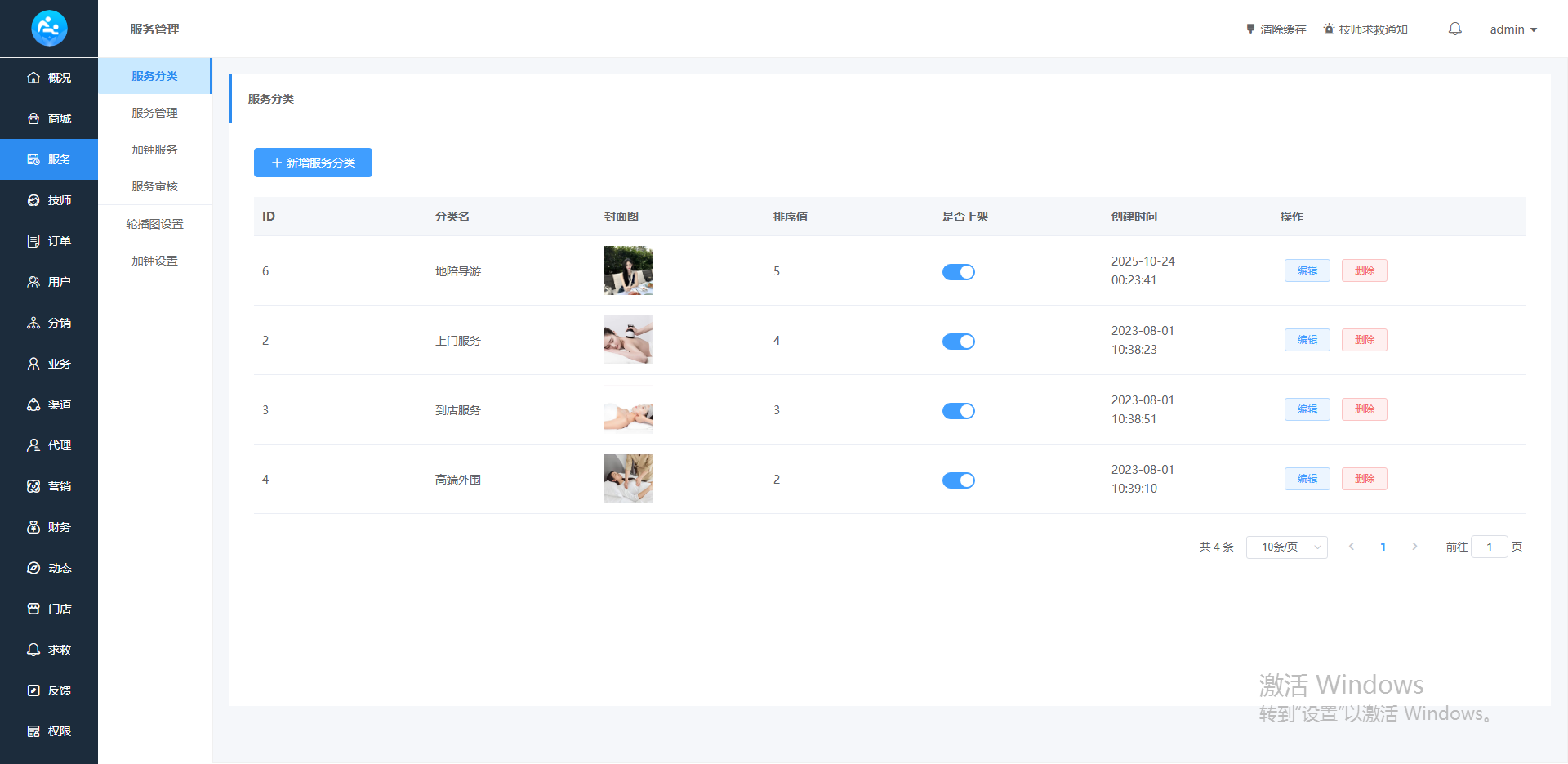Click the 前往 page number input field
Screen dimensions: 1568x764
[x=1489, y=547]
